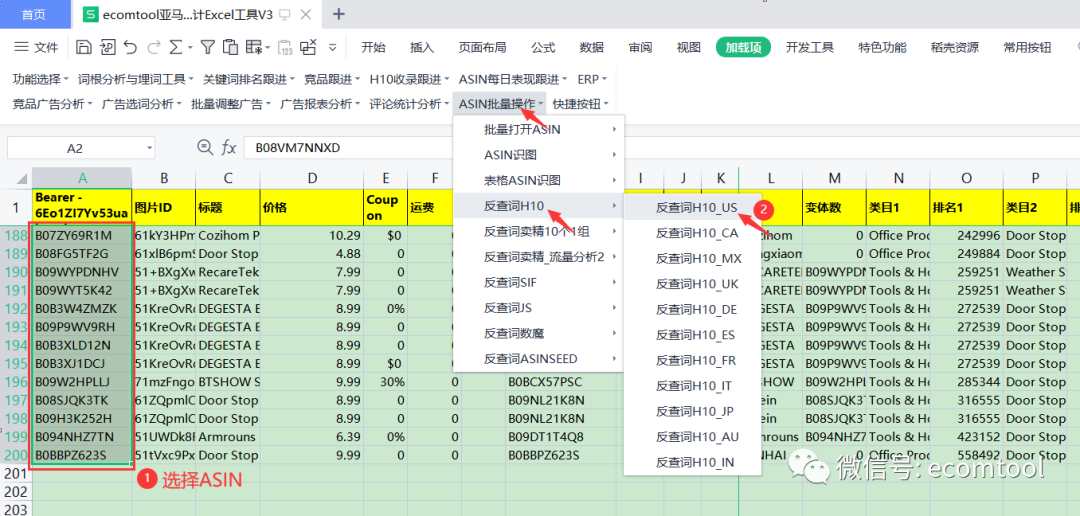Open the 页面布局 ribbon tab
The width and height of the screenshot is (1080, 516).
(x=482, y=48)
